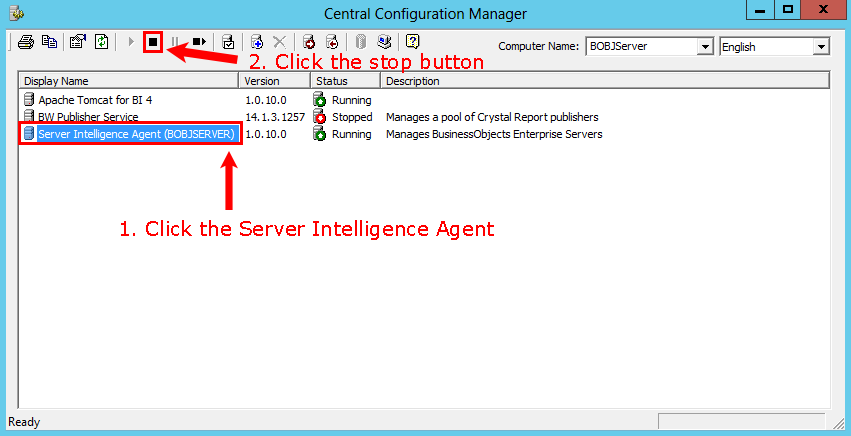
Task: Close the Central Configuration Manager window
Action: click(823, 10)
